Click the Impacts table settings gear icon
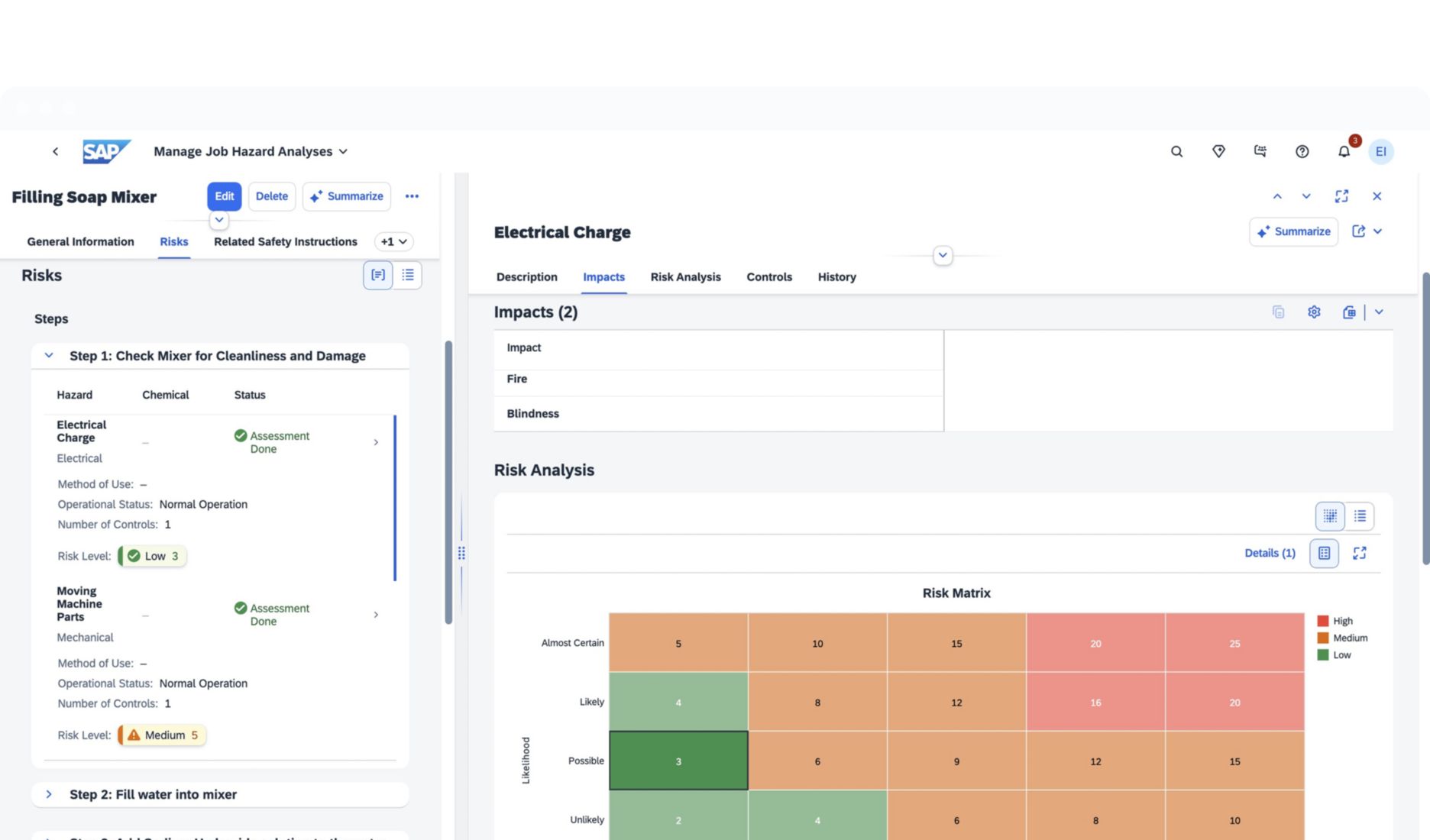Image resolution: width=1430 pixels, height=840 pixels. pyautogui.click(x=1313, y=312)
